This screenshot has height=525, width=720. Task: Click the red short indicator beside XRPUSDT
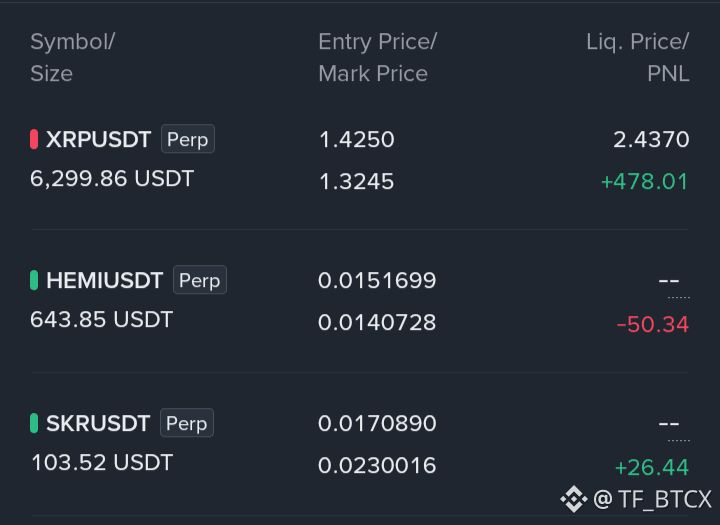[x=34, y=139]
